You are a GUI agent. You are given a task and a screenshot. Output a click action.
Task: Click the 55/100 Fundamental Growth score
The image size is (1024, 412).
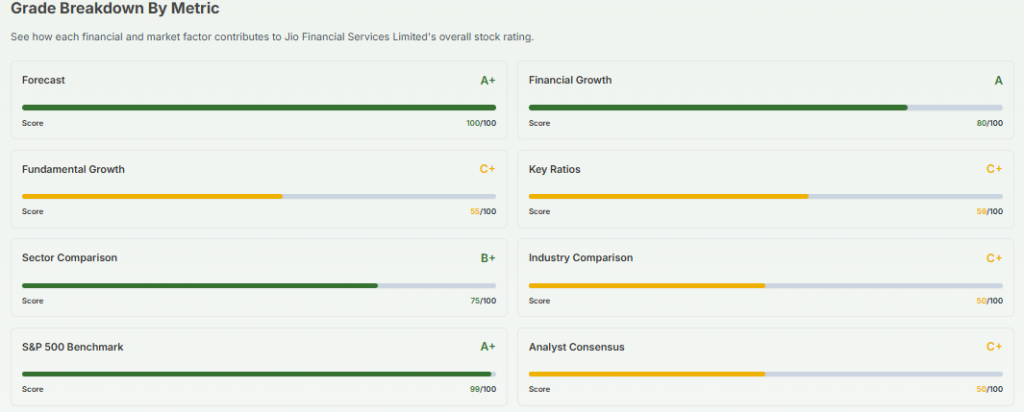click(483, 212)
